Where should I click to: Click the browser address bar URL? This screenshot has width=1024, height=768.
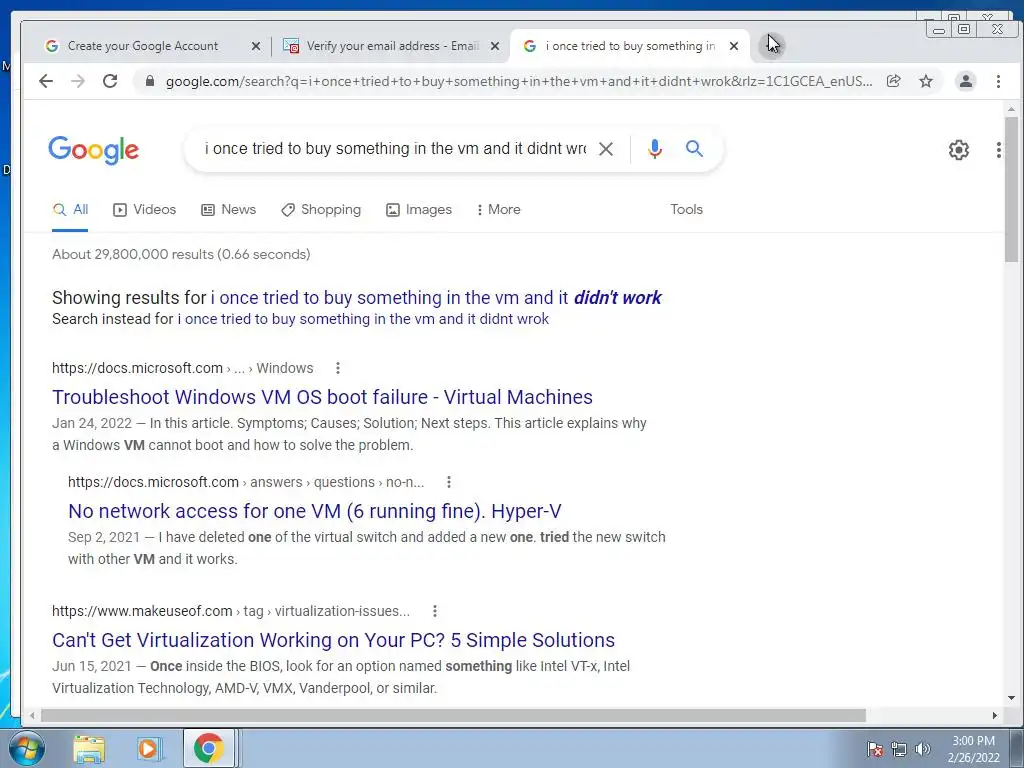519,81
